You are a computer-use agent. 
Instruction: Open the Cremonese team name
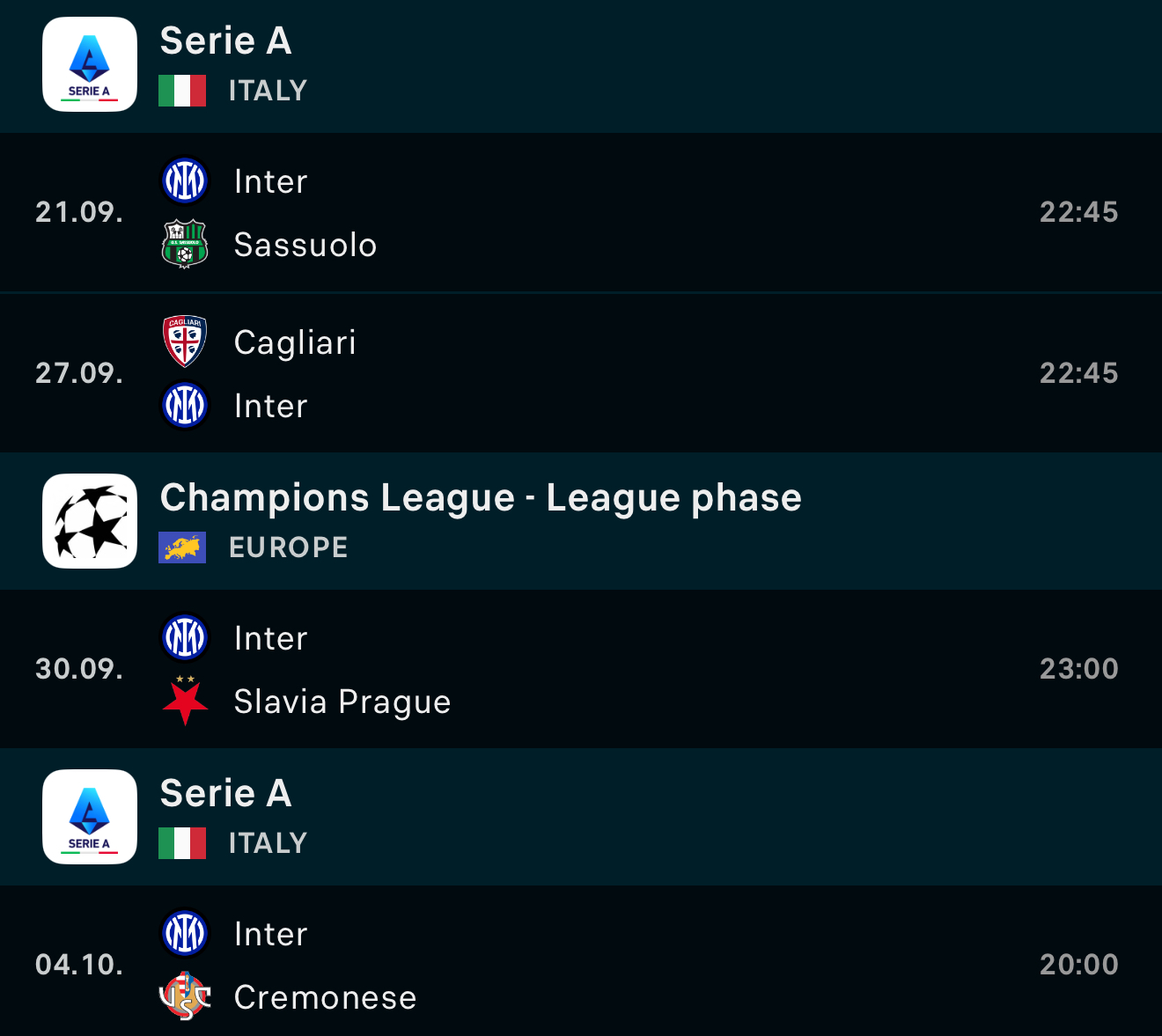pos(325,997)
